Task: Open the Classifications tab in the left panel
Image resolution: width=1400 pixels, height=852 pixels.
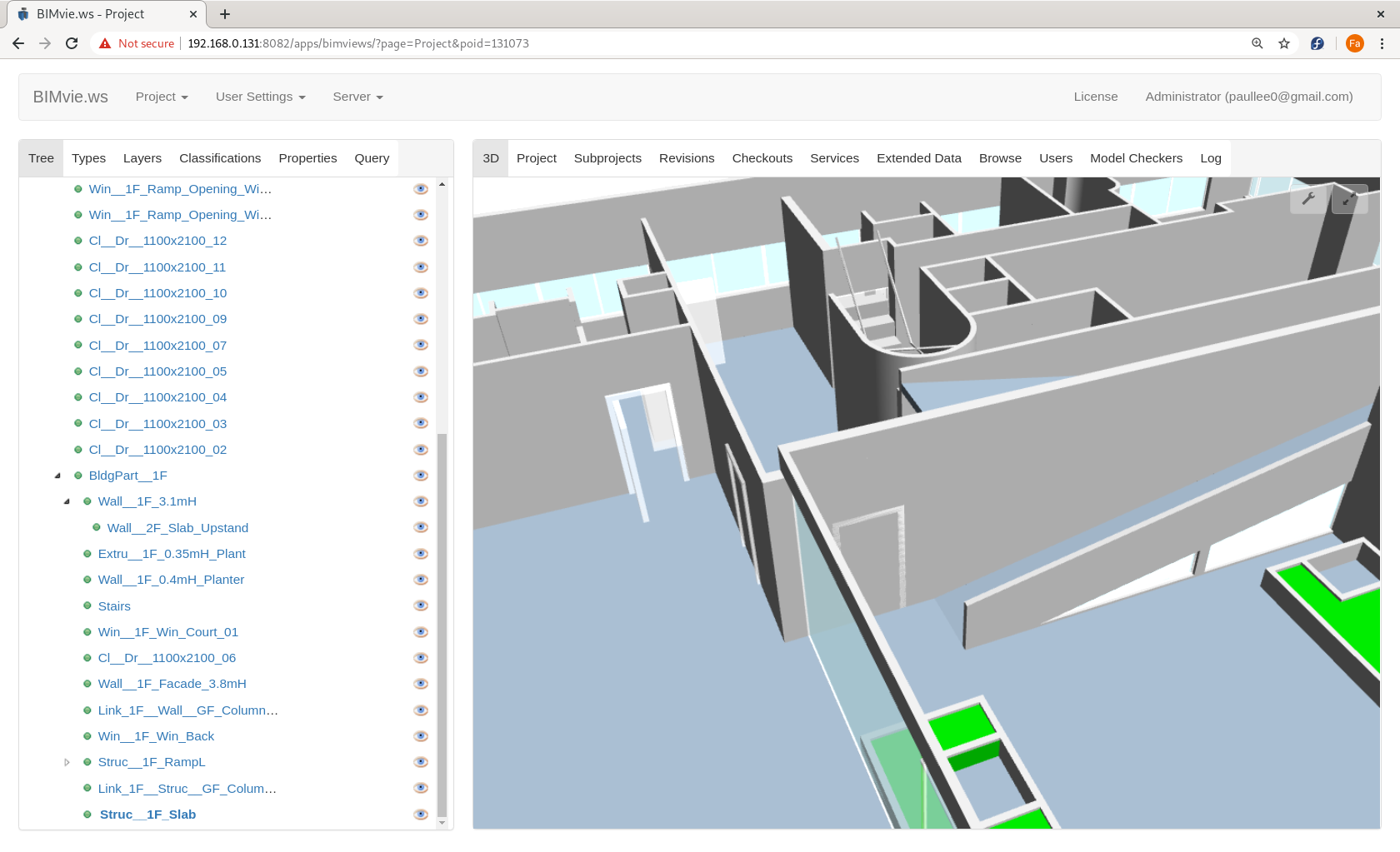Action: point(219,158)
